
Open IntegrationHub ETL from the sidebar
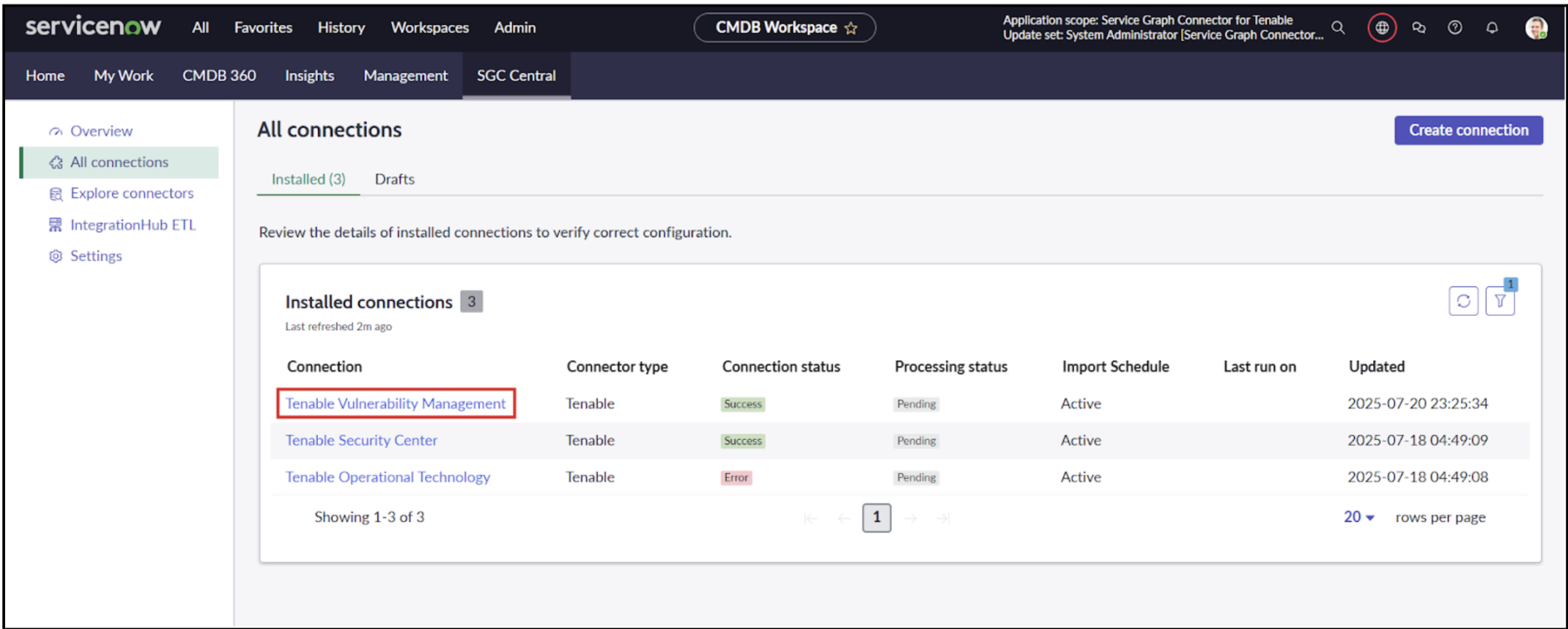point(133,225)
